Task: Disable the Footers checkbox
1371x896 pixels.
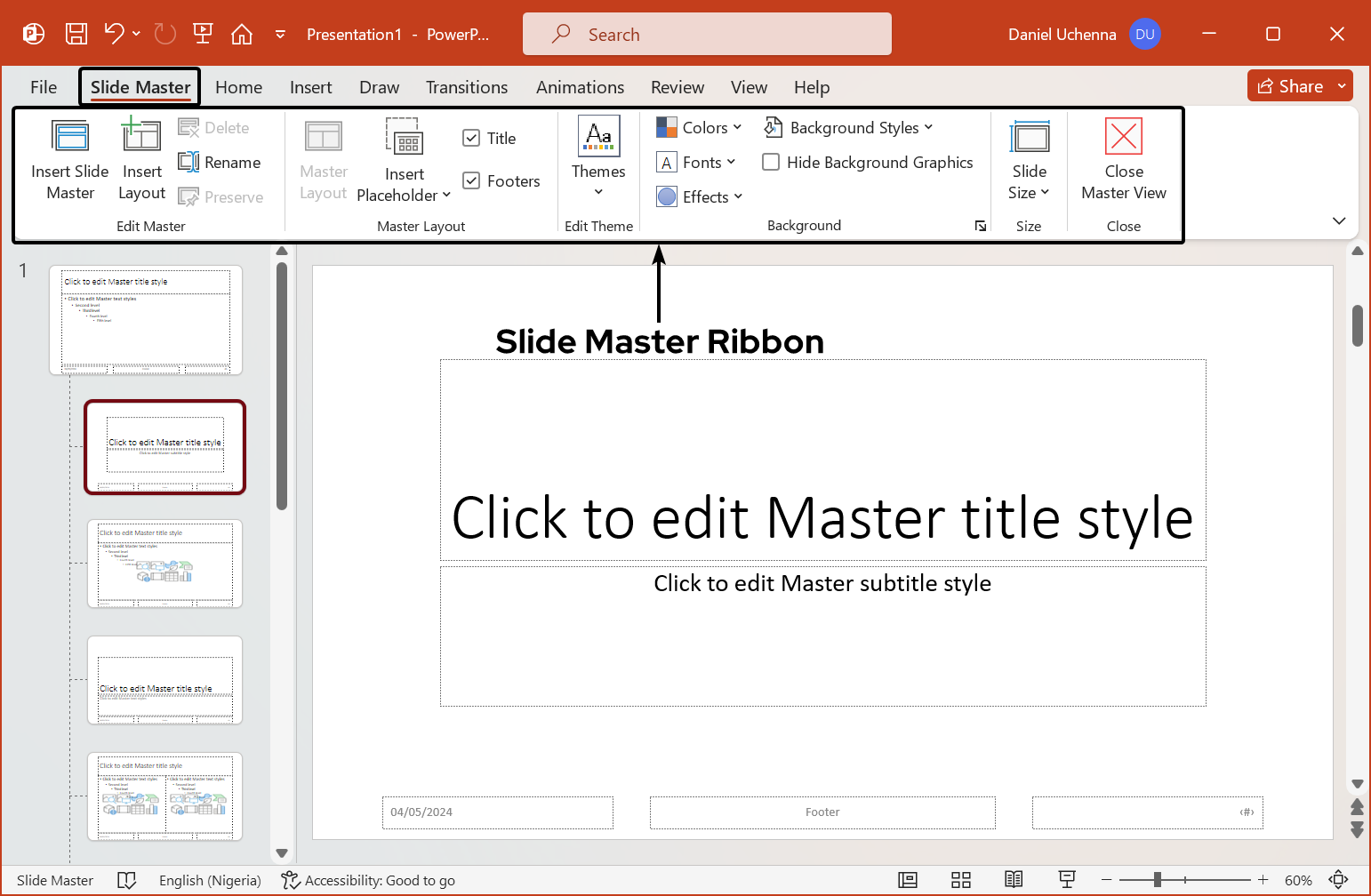Action: pos(471,180)
